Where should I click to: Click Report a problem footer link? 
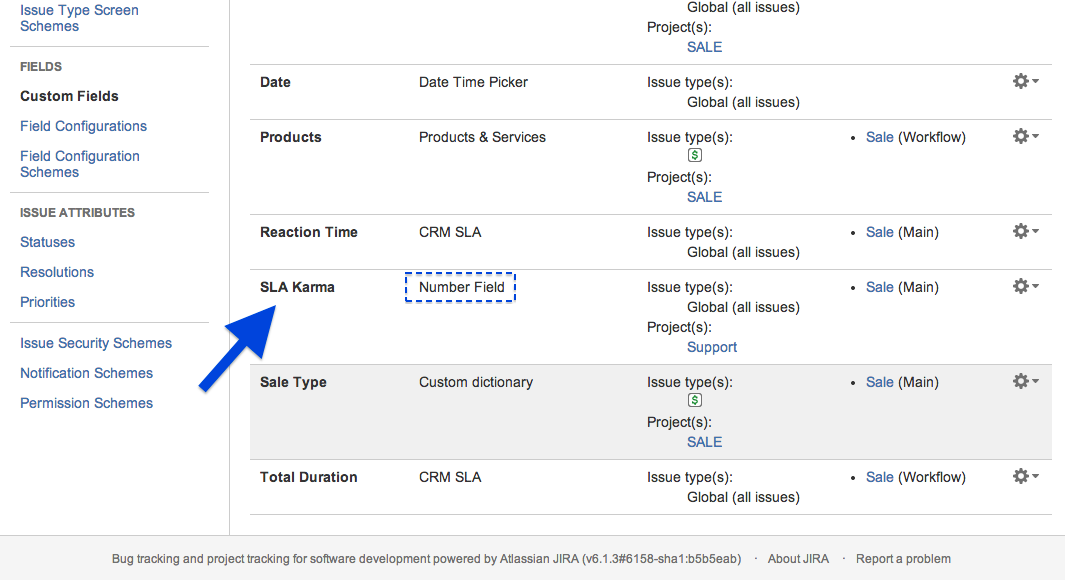click(x=903, y=559)
